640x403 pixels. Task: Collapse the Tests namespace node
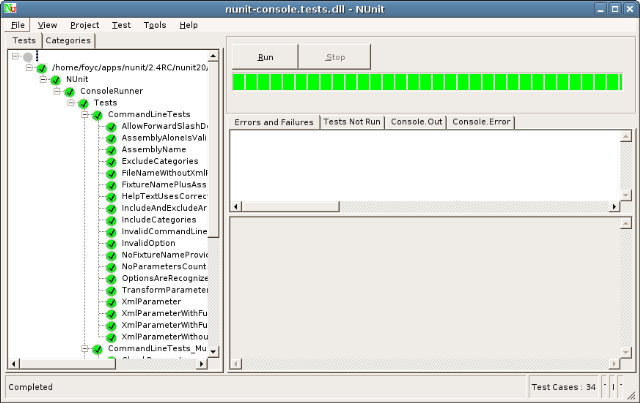[72, 103]
